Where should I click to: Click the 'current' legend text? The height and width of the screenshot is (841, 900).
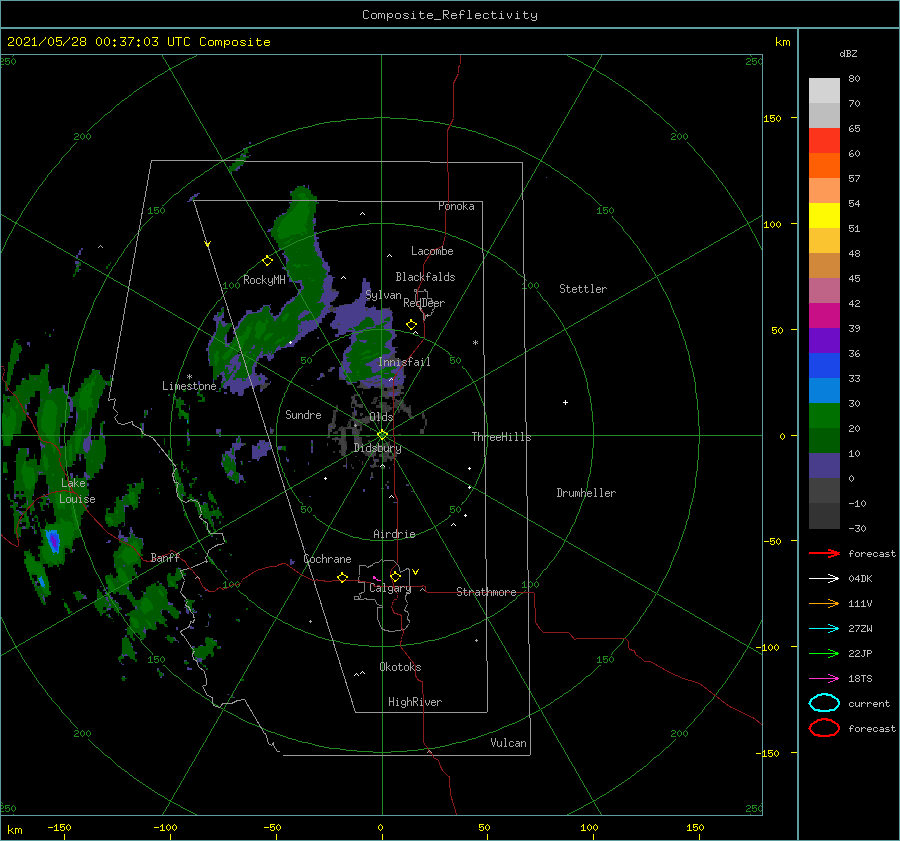(x=869, y=704)
